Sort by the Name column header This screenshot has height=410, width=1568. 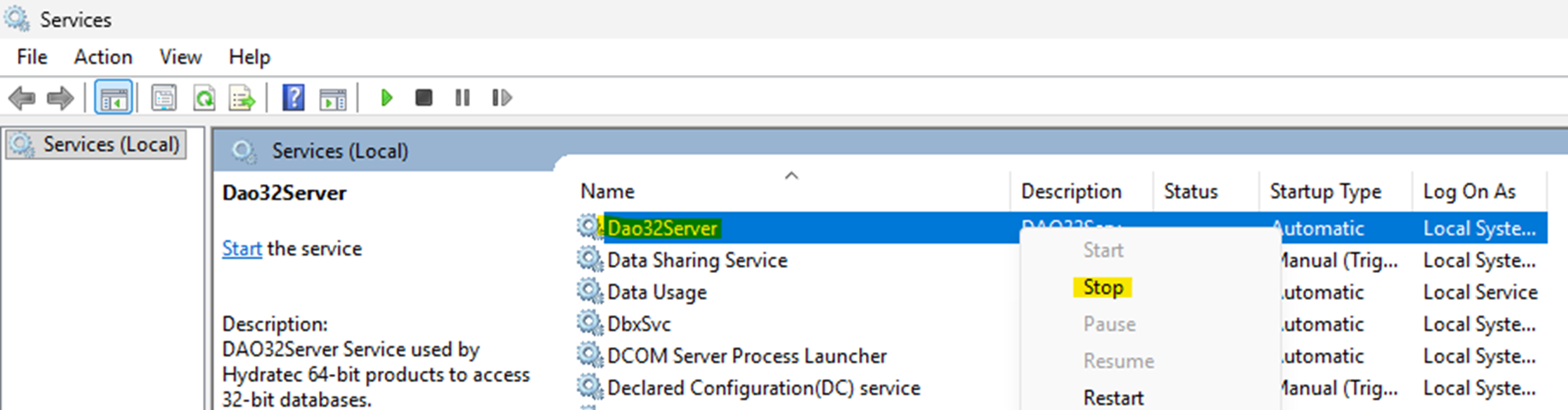(x=607, y=192)
